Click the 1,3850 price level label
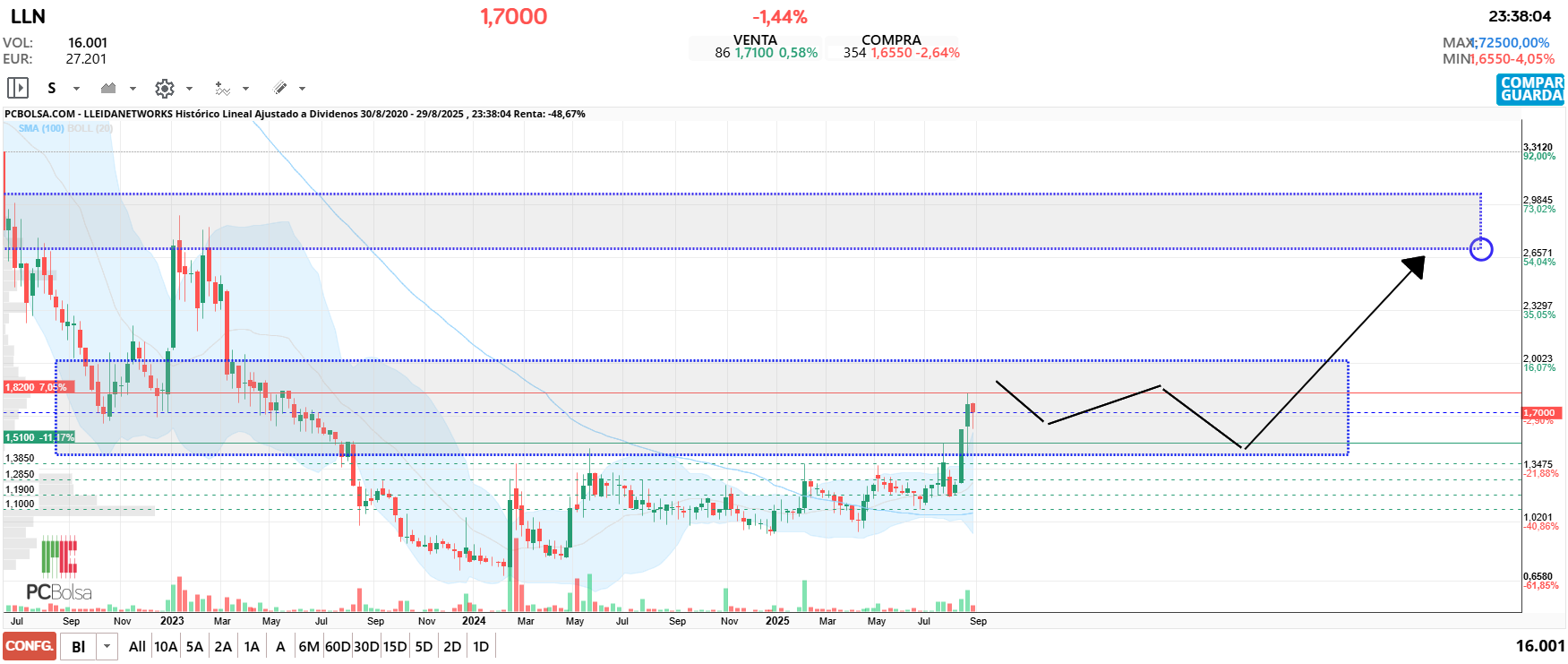Screen dimensions: 1568x664 (x=20, y=458)
